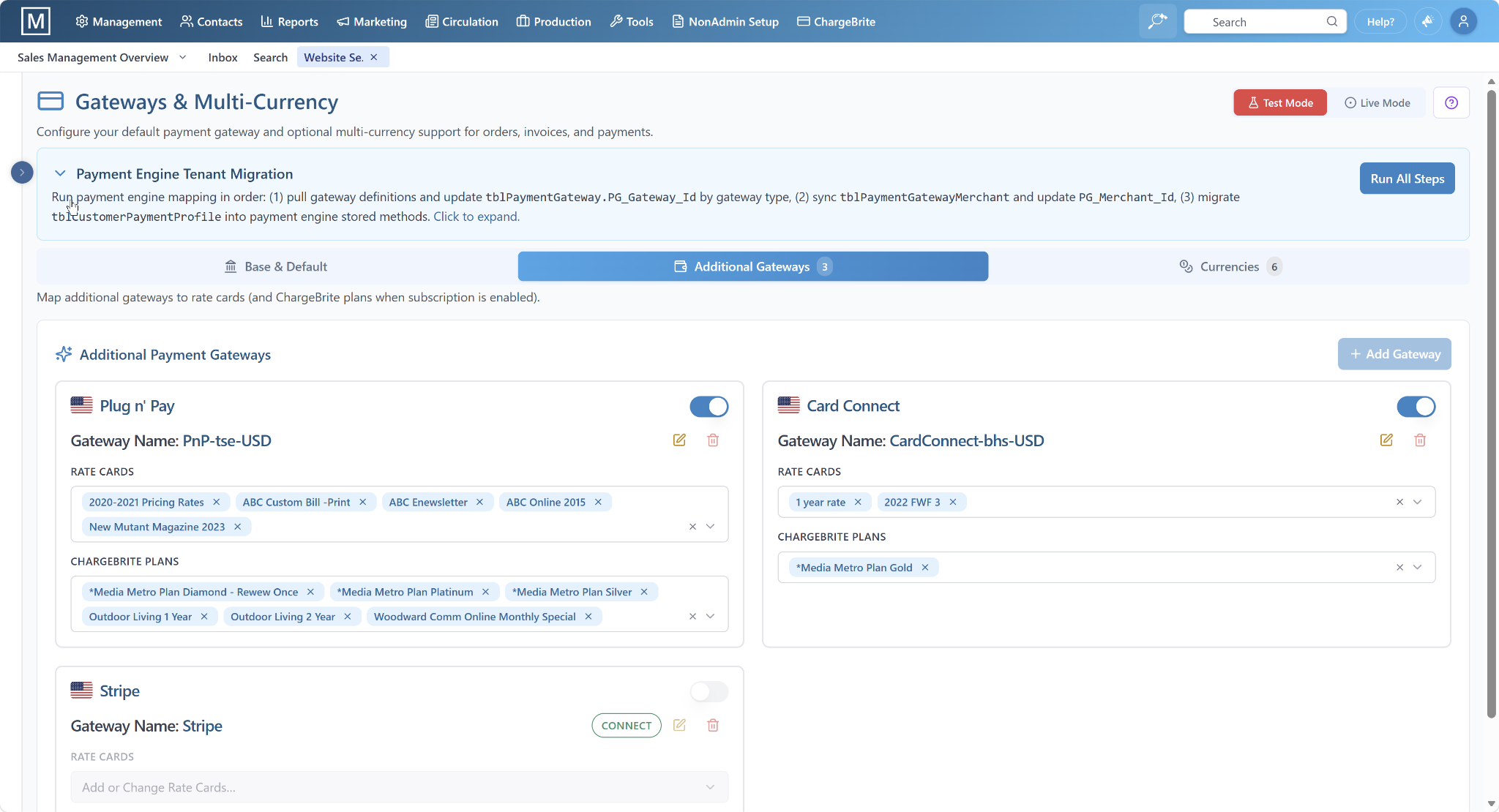Collapse Payment Engine Tenant Migration section
The width and height of the screenshot is (1499, 812).
tap(60, 173)
